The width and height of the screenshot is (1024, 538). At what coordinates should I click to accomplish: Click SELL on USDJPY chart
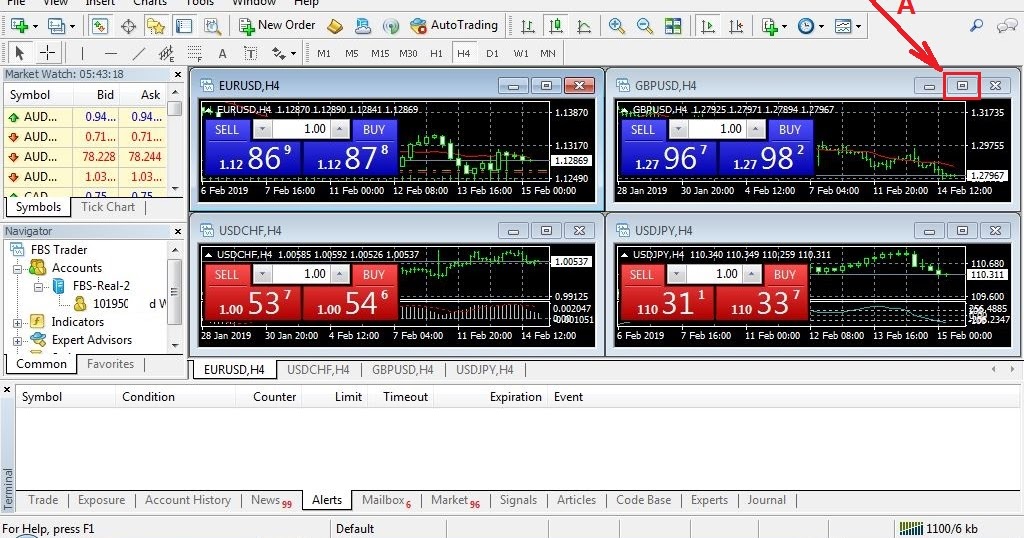tap(641, 275)
